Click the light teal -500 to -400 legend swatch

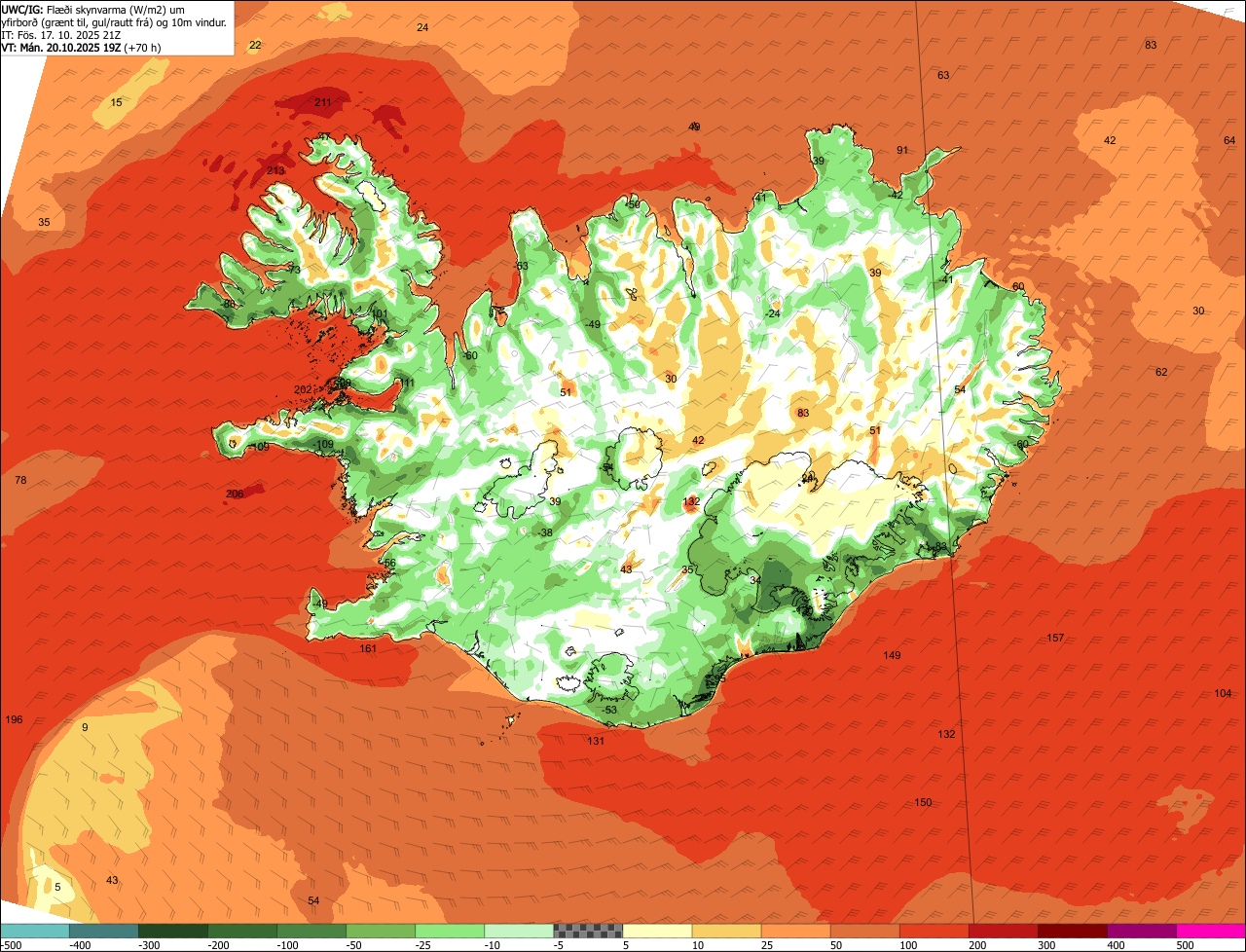click(x=35, y=931)
